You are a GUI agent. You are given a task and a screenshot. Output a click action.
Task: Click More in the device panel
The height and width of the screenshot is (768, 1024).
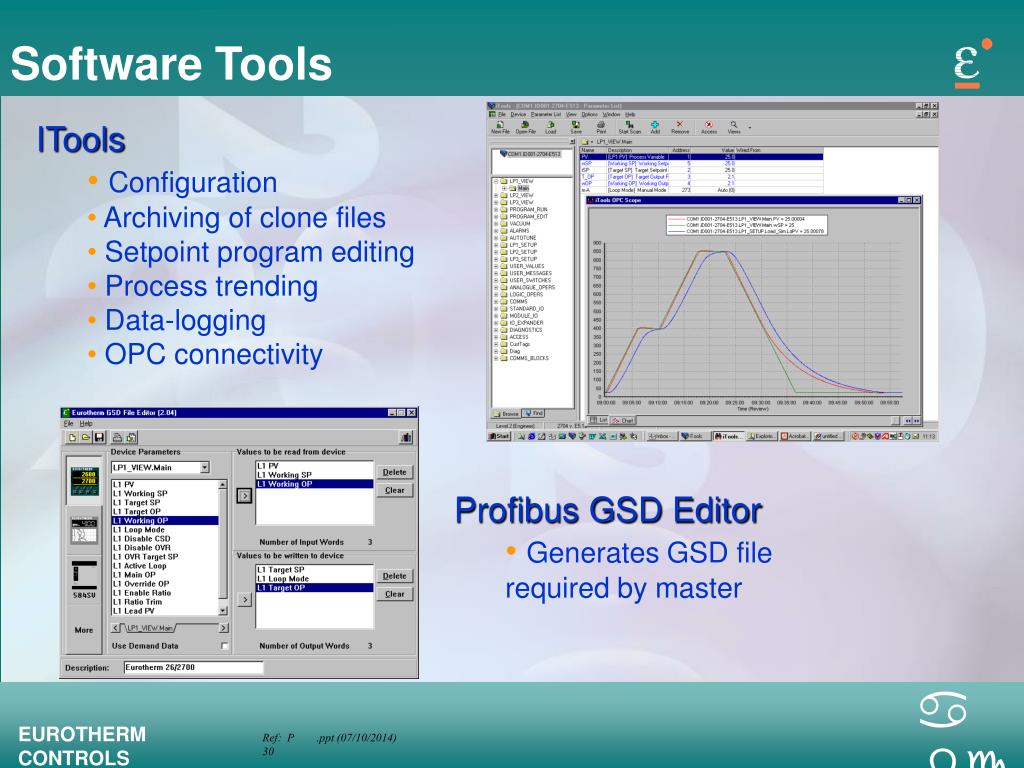pyautogui.click(x=84, y=630)
